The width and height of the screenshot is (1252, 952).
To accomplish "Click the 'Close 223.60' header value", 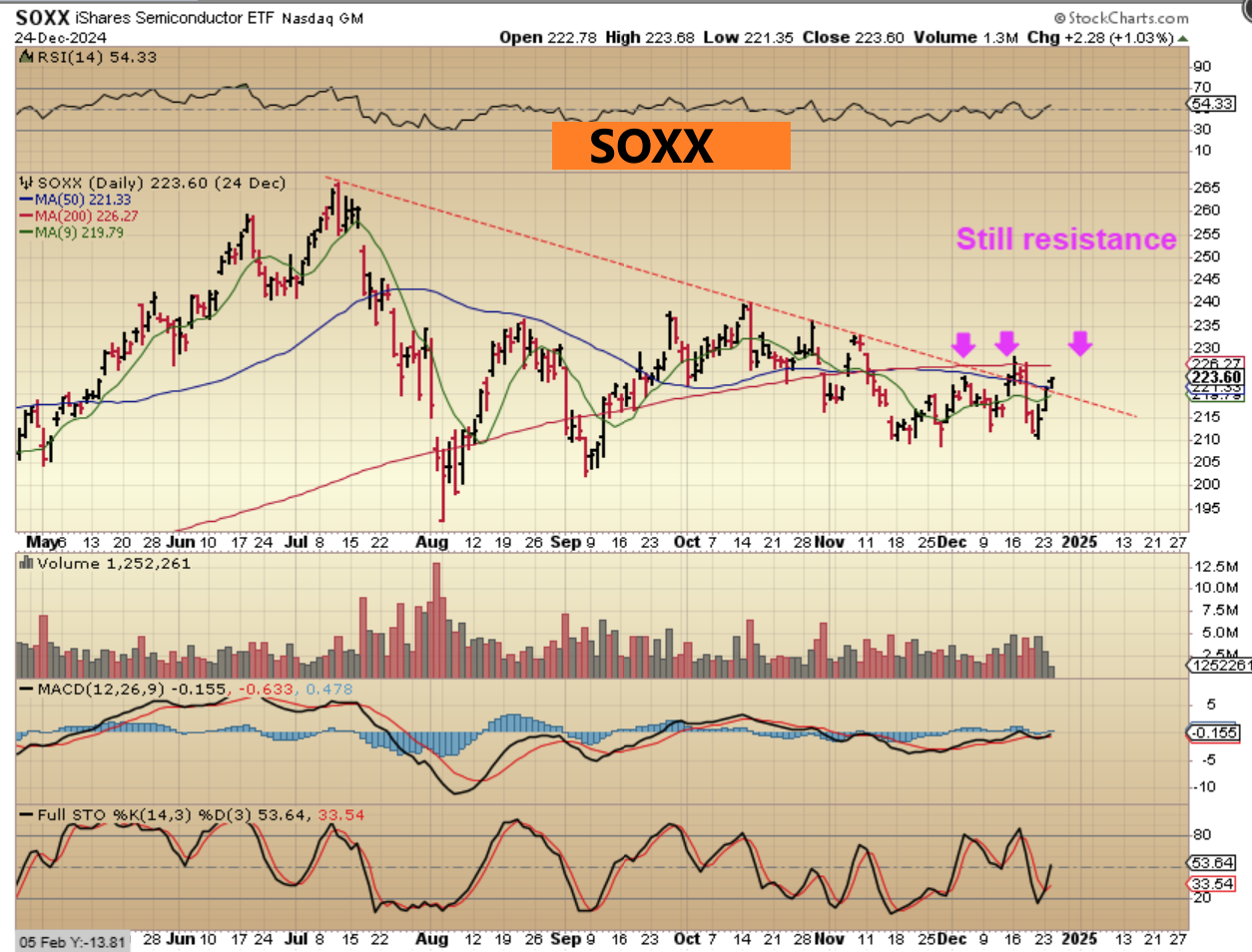I will tap(853, 38).
